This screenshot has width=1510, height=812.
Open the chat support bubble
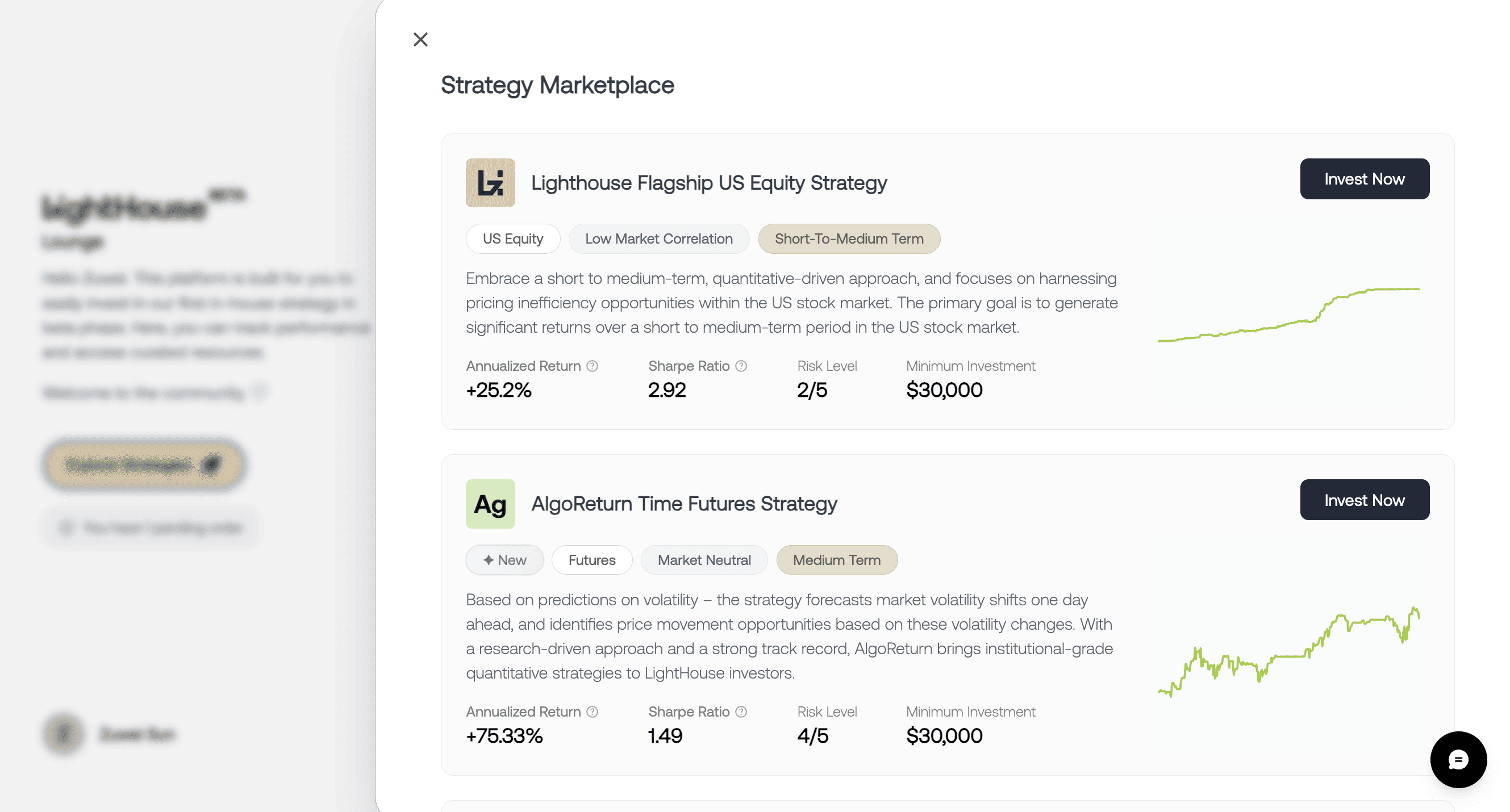(x=1458, y=759)
